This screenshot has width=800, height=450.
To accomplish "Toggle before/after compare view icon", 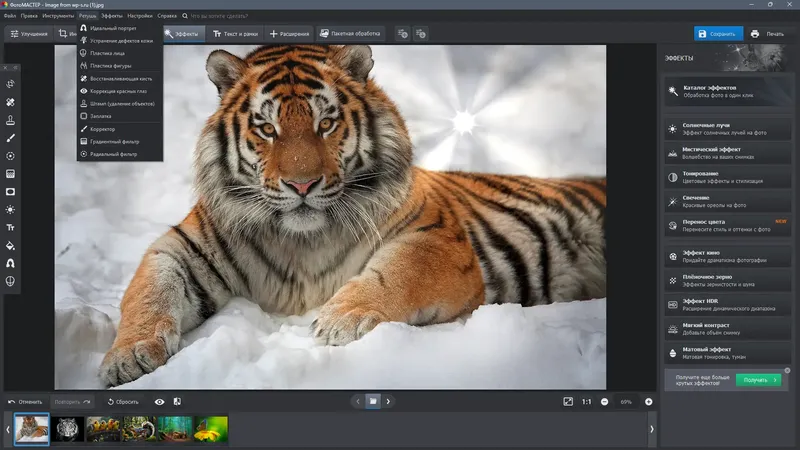I will tap(177, 401).
